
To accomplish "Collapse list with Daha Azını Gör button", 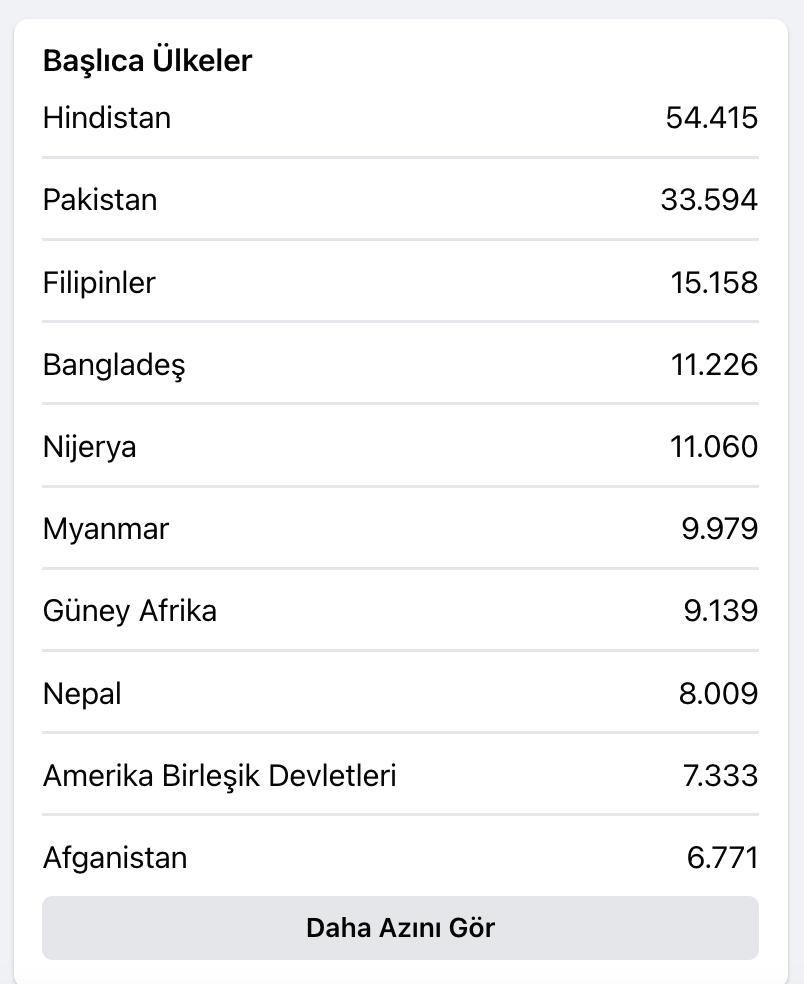I will 400,928.
